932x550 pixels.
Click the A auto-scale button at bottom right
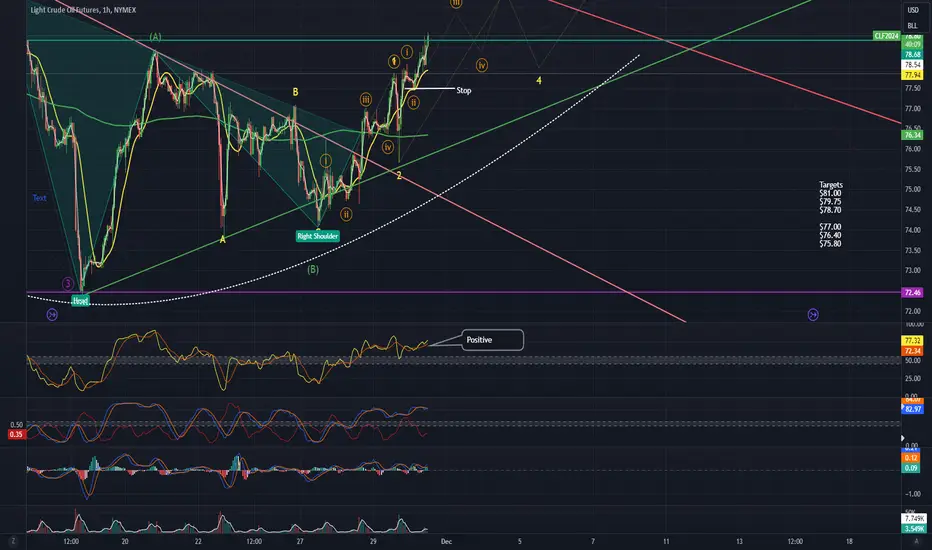(x=916, y=541)
